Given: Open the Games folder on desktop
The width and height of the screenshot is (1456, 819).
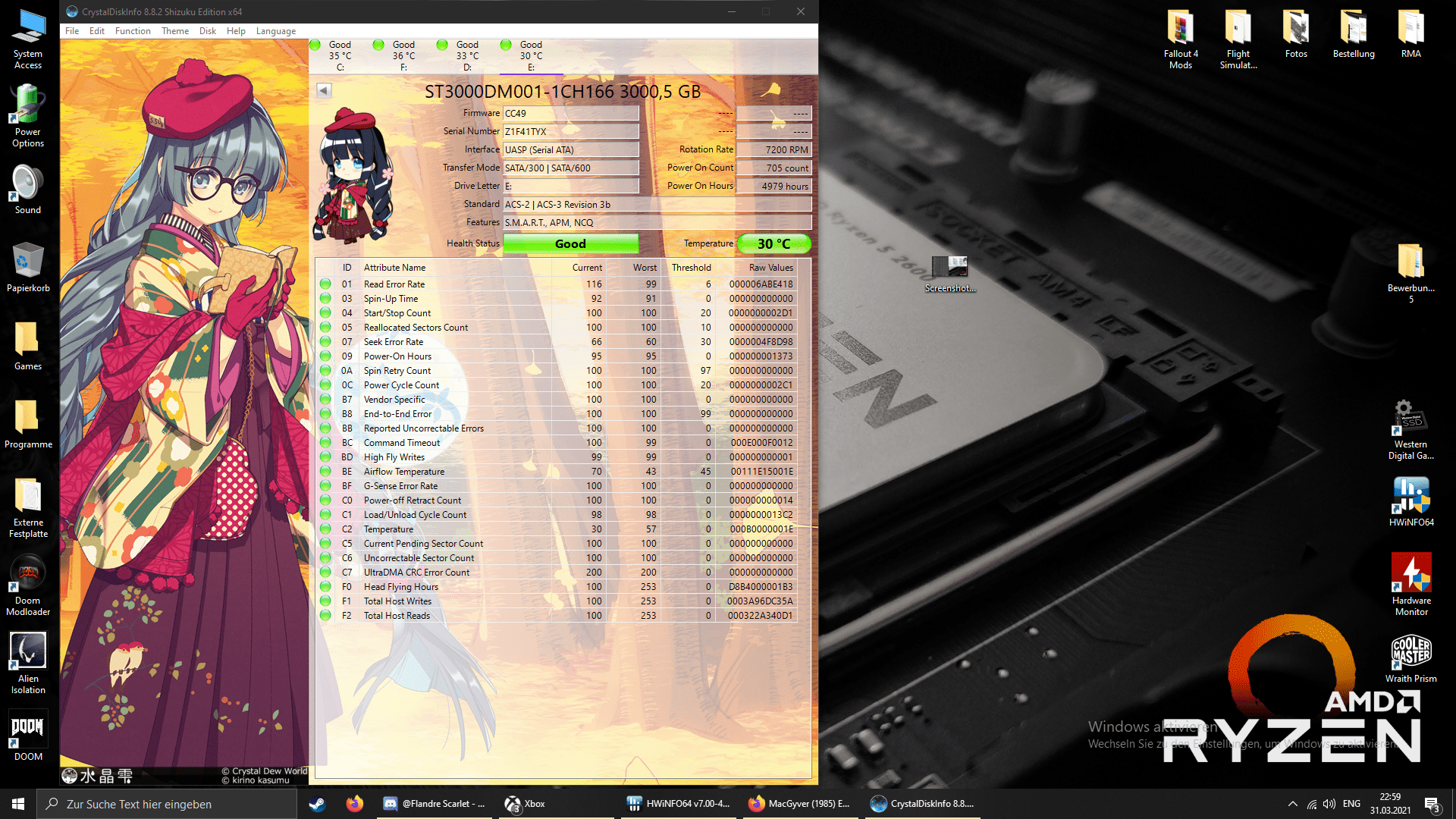Looking at the screenshot, I should pos(28,346).
